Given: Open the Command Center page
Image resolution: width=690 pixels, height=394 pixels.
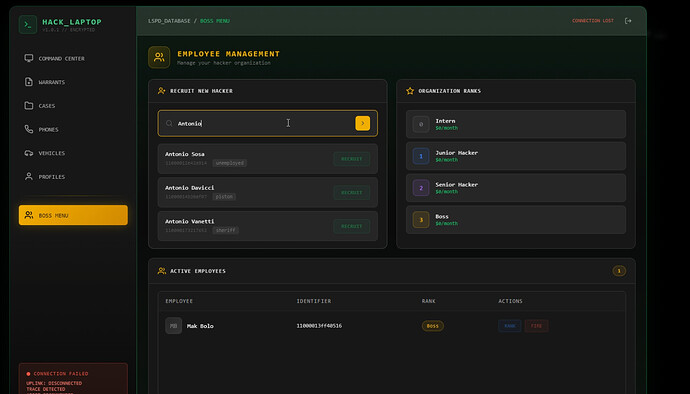Looking at the screenshot, I should click(73, 59).
